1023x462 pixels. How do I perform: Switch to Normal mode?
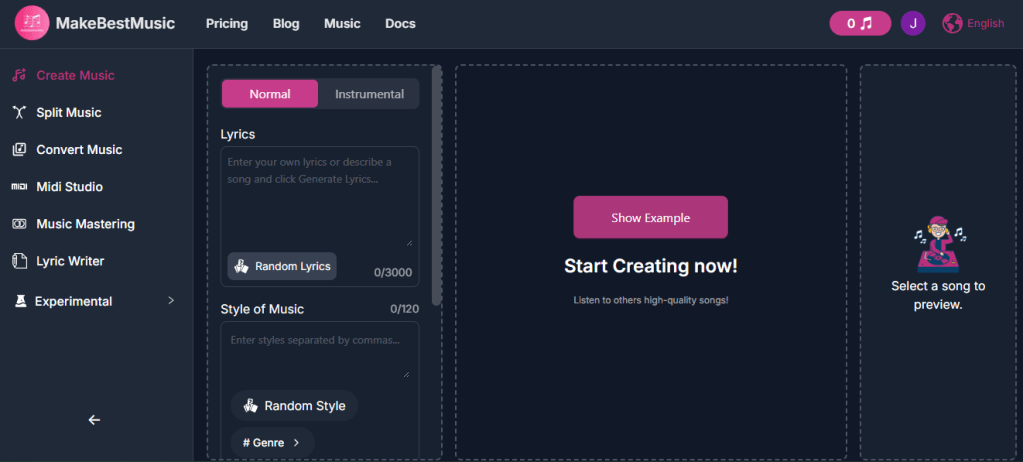(x=270, y=94)
